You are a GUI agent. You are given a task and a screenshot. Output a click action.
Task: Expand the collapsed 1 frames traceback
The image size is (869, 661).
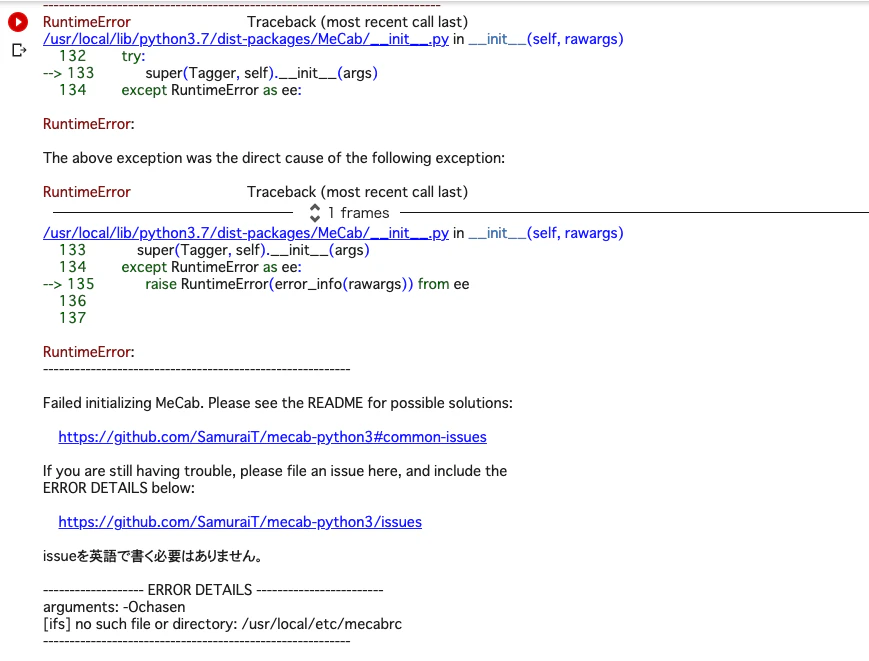[x=349, y=213]
